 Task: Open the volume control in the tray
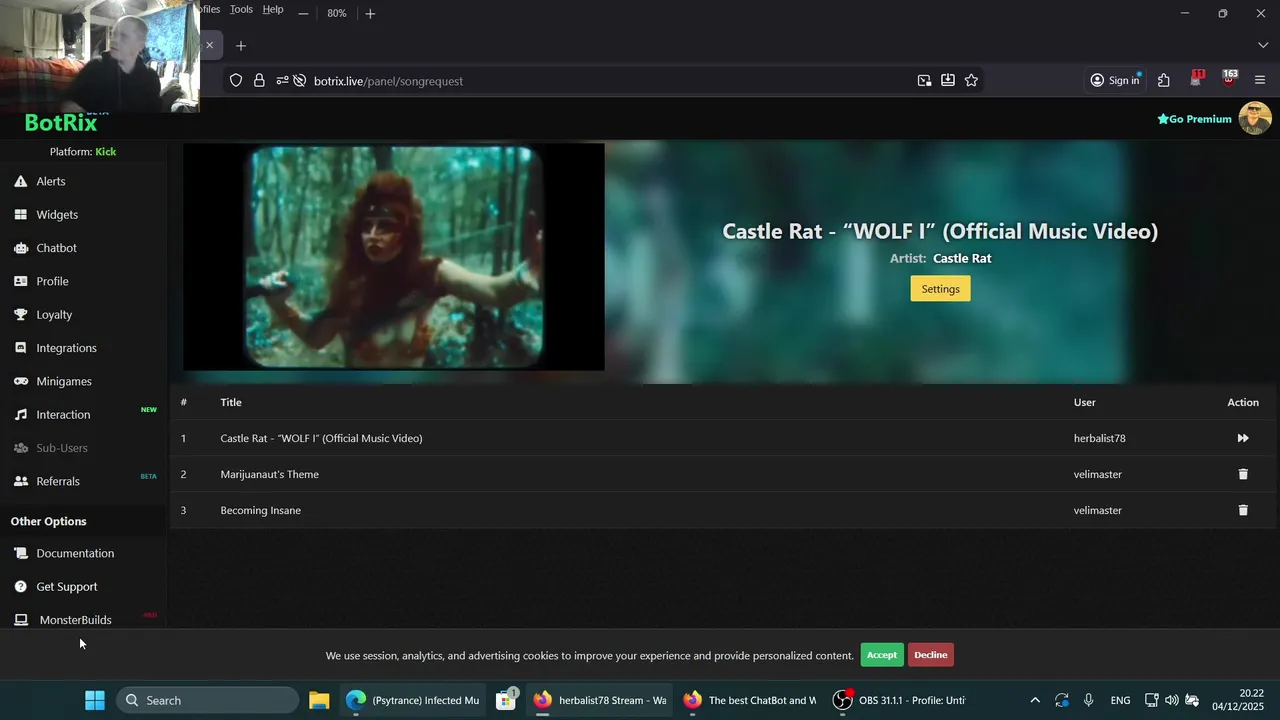(1171, 700)
